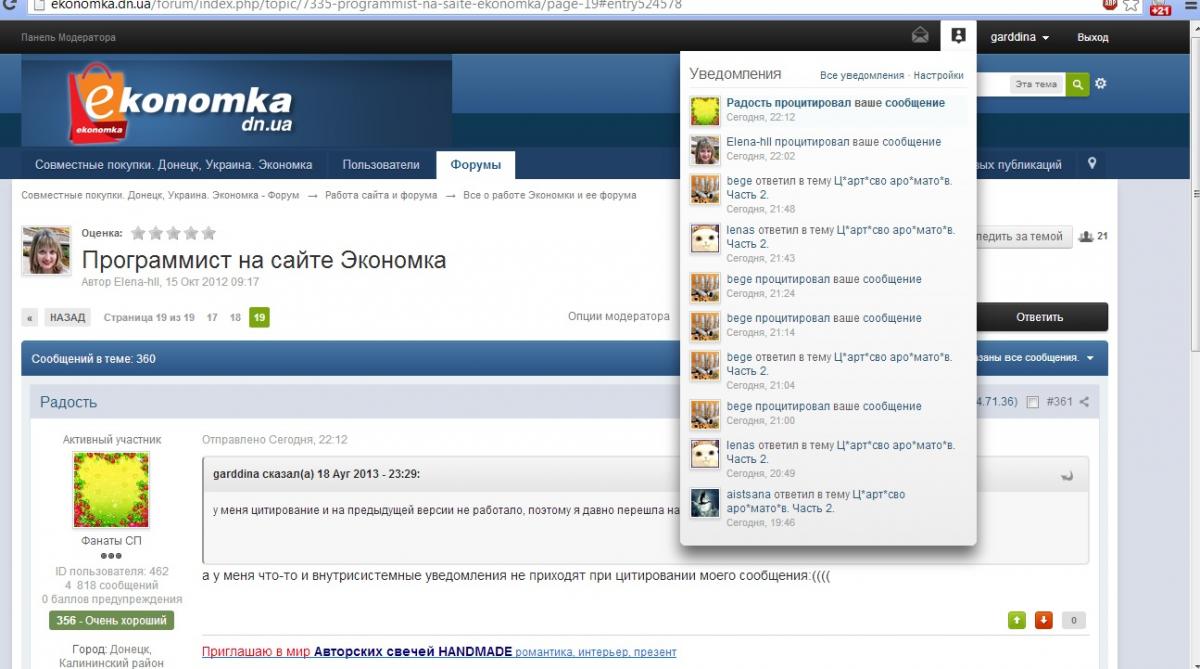Click the map marker icon in nav bar
1200x669 pixels.
[1092, 163]
